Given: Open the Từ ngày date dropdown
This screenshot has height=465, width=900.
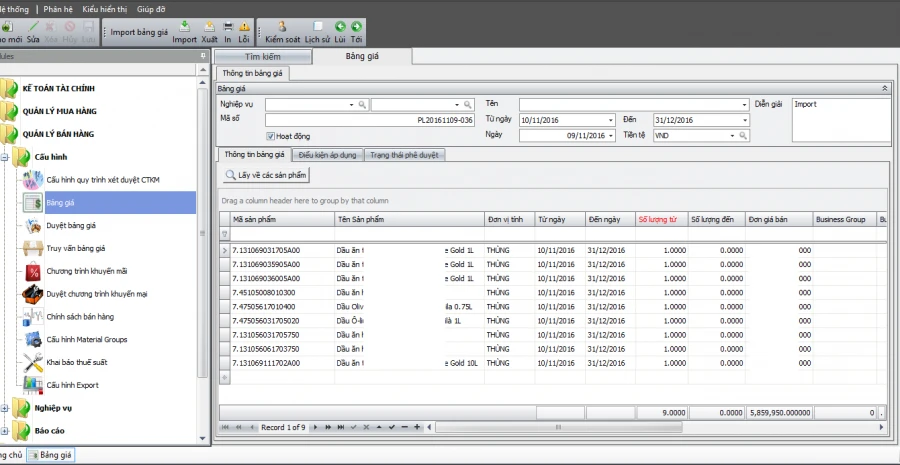Looking at the screenshot, I should [611, 121].
